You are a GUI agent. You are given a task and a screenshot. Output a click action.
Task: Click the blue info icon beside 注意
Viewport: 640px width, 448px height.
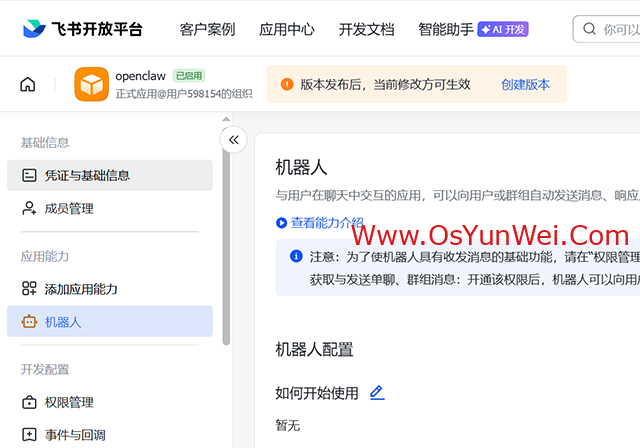tap(296, 256)
